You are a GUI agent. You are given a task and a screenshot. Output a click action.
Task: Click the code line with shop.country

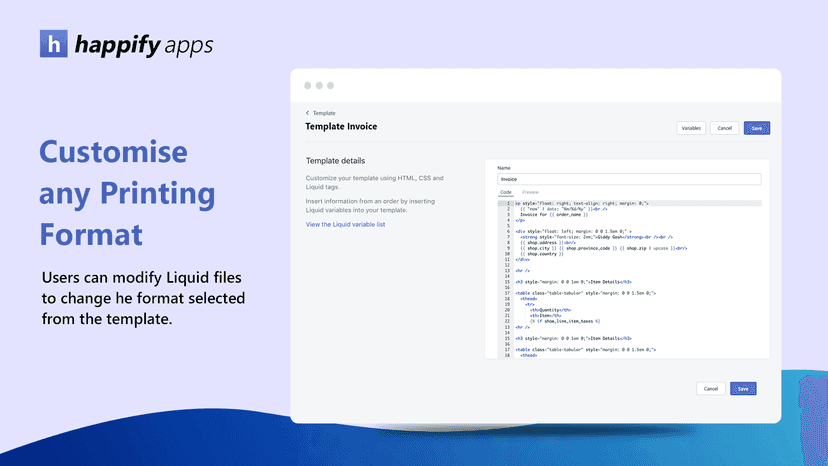pos(541,254)
